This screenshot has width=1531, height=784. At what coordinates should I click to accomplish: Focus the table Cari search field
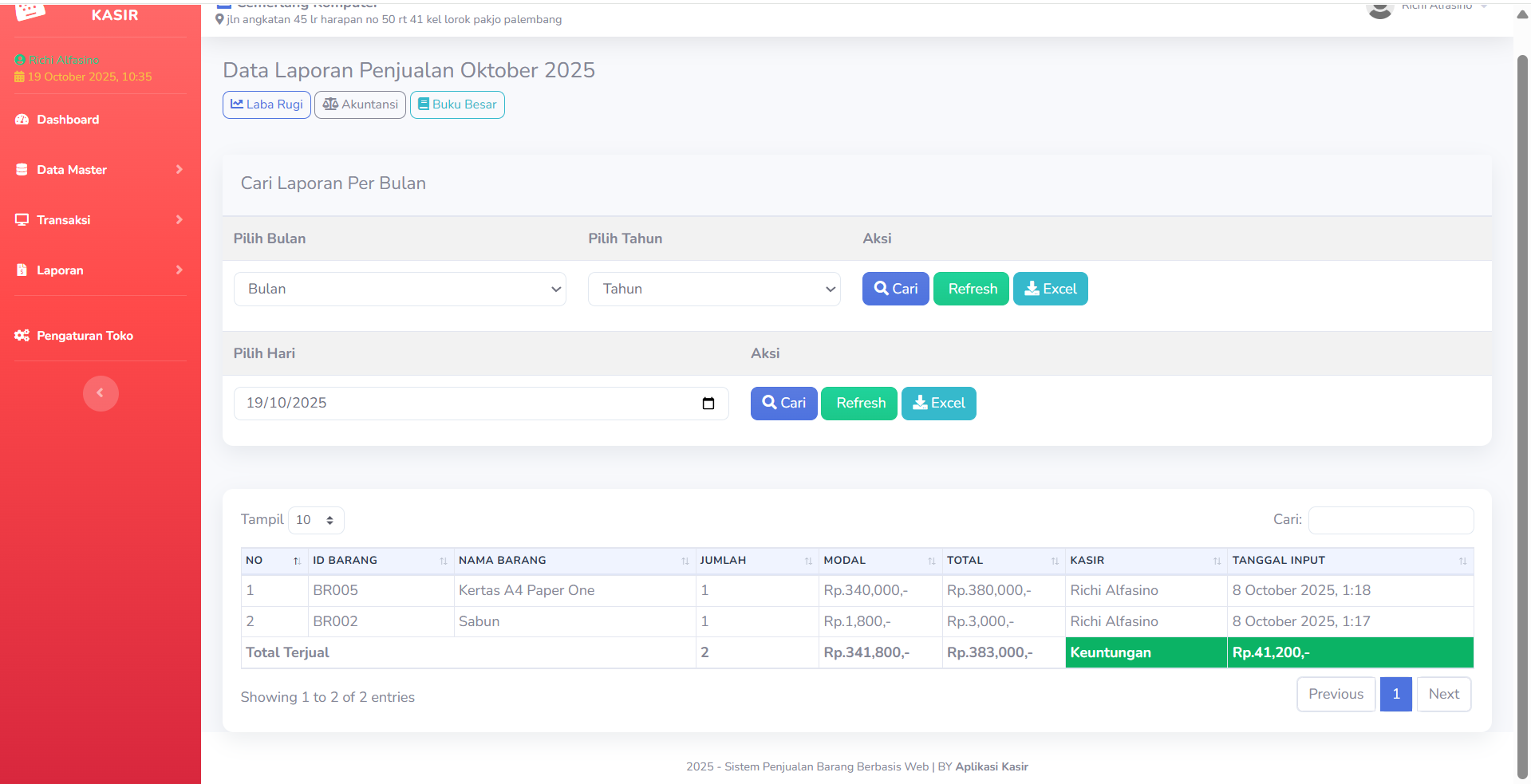point(1391,520)
